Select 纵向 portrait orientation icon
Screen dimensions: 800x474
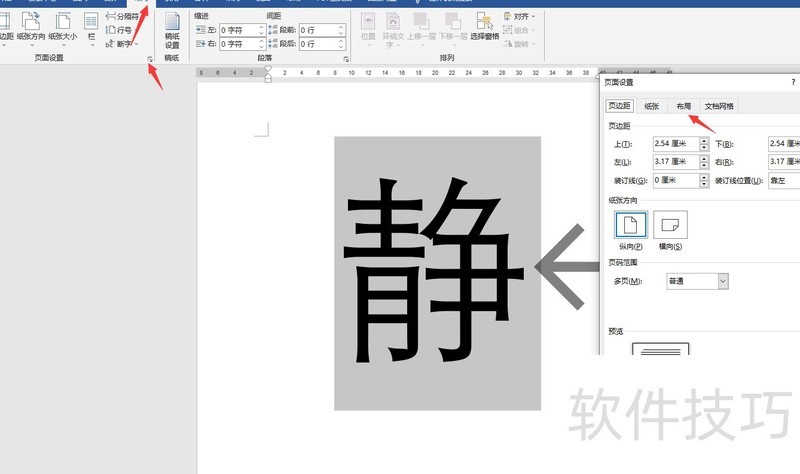click(x=629, y=225)
